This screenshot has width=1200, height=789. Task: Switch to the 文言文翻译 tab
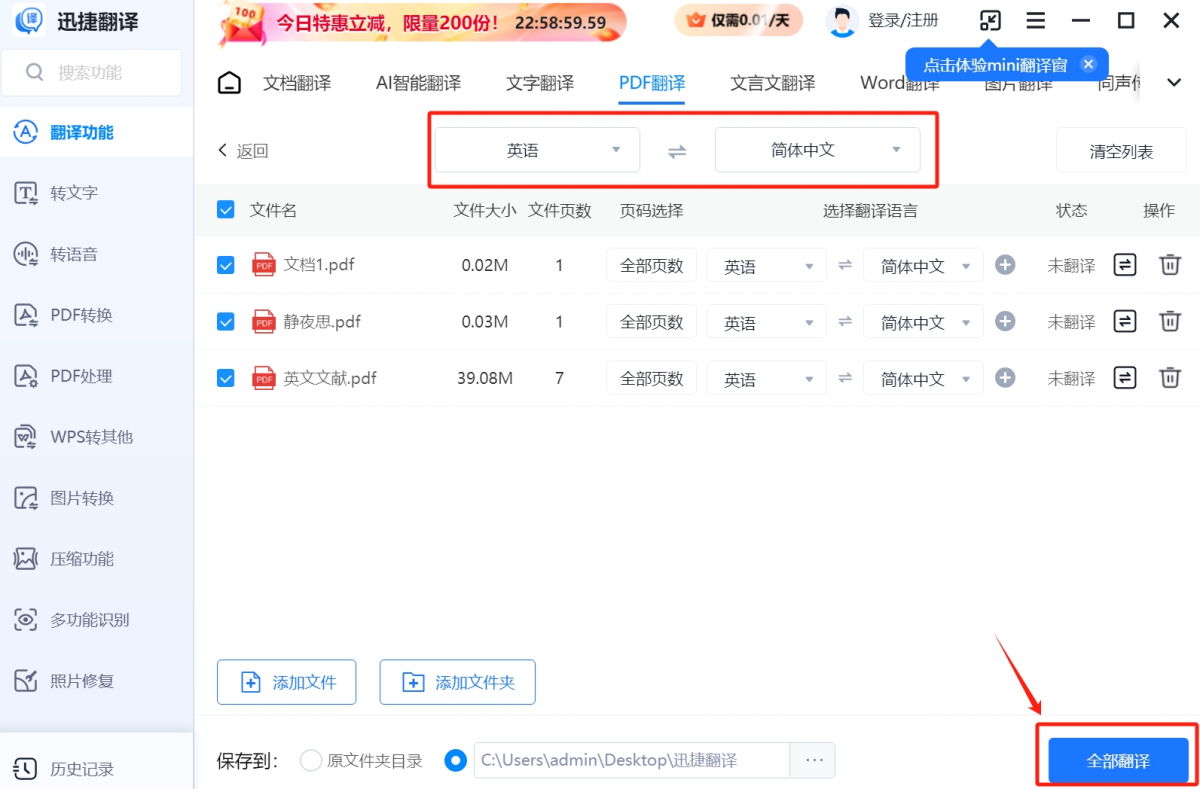point(773,83)
